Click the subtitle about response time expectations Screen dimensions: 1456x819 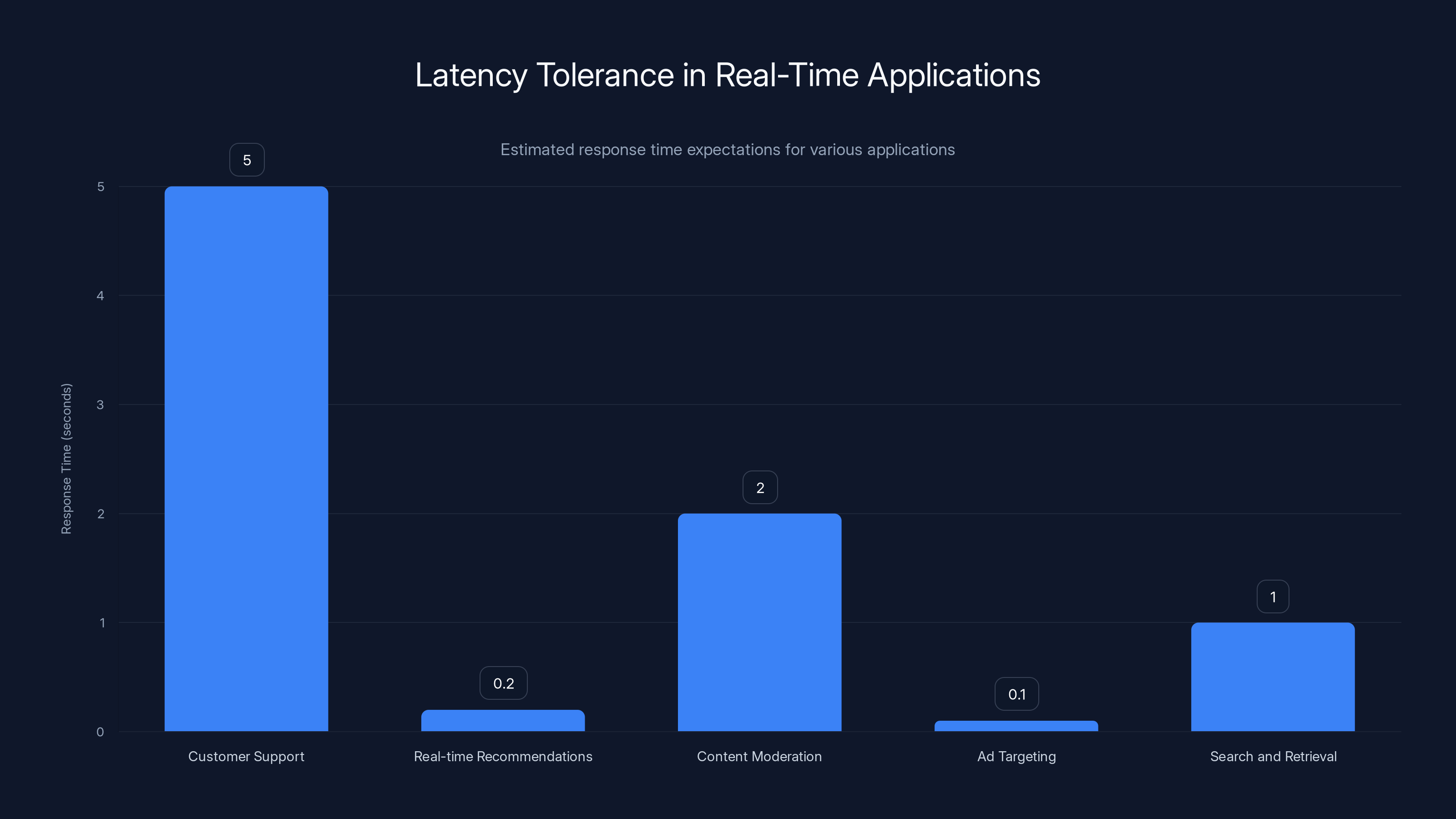pyautogui.click(x=728, y=150)
